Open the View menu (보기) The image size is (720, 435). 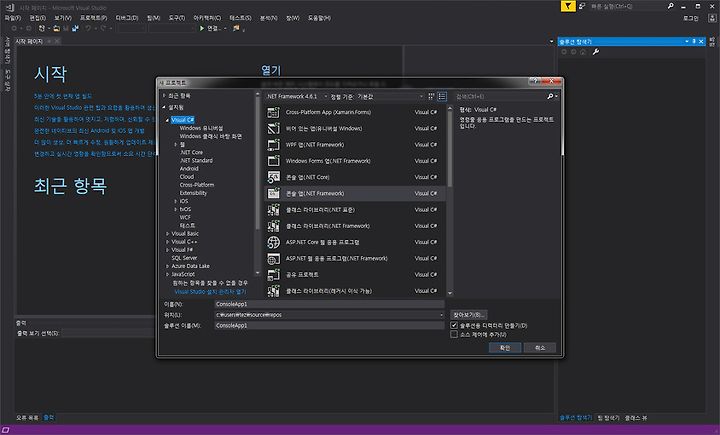click(63, 18)
